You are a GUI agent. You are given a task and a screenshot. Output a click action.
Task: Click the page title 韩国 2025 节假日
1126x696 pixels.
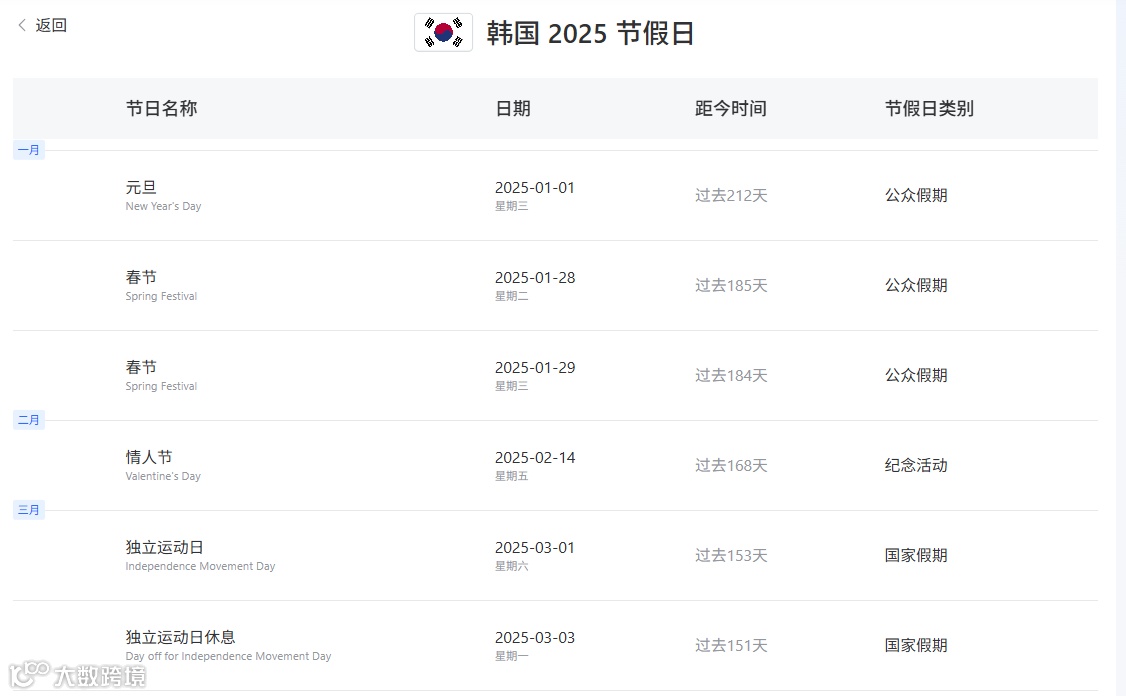590,33
